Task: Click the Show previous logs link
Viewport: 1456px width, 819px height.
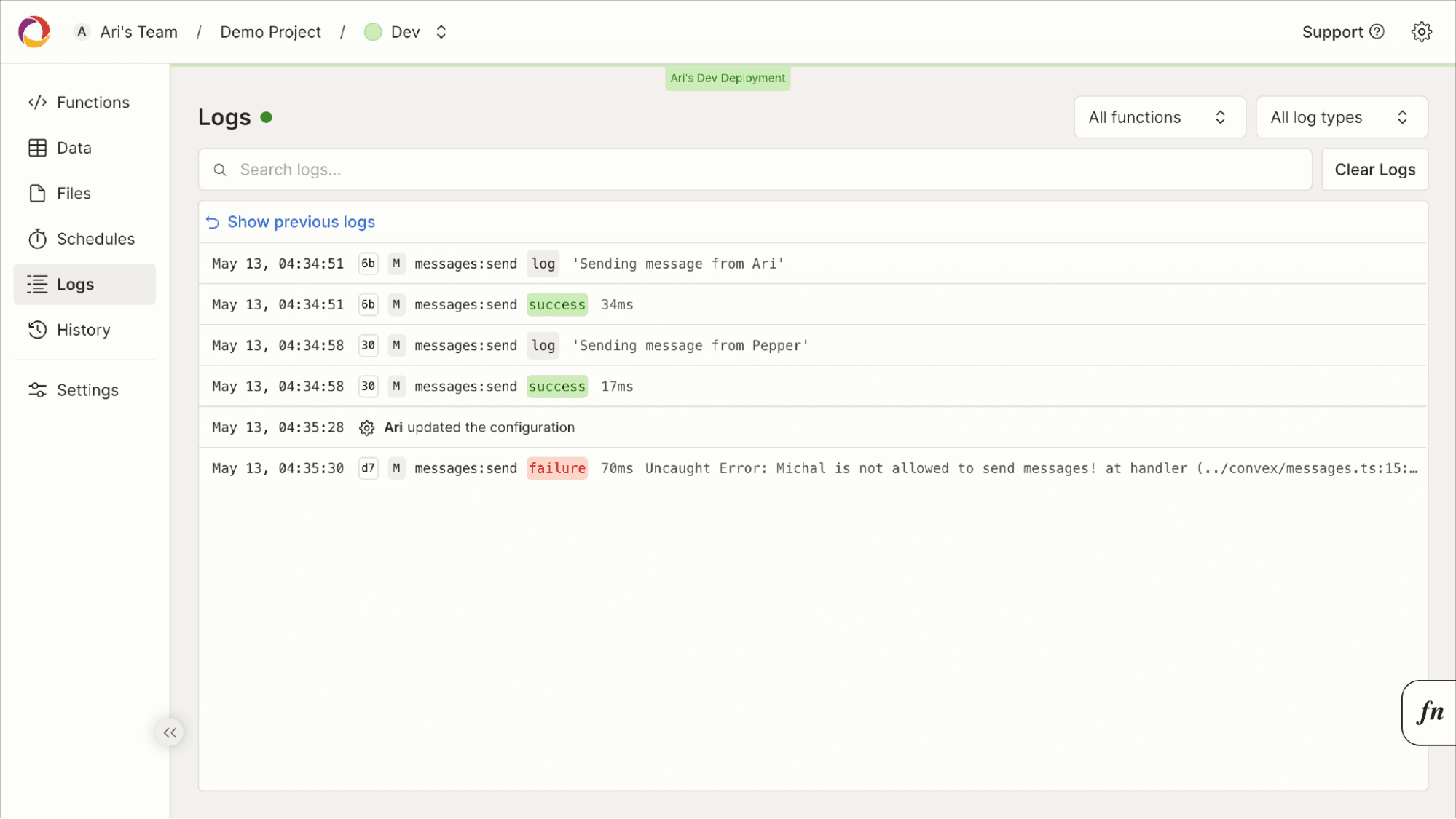Action: (x=300, y=221)
